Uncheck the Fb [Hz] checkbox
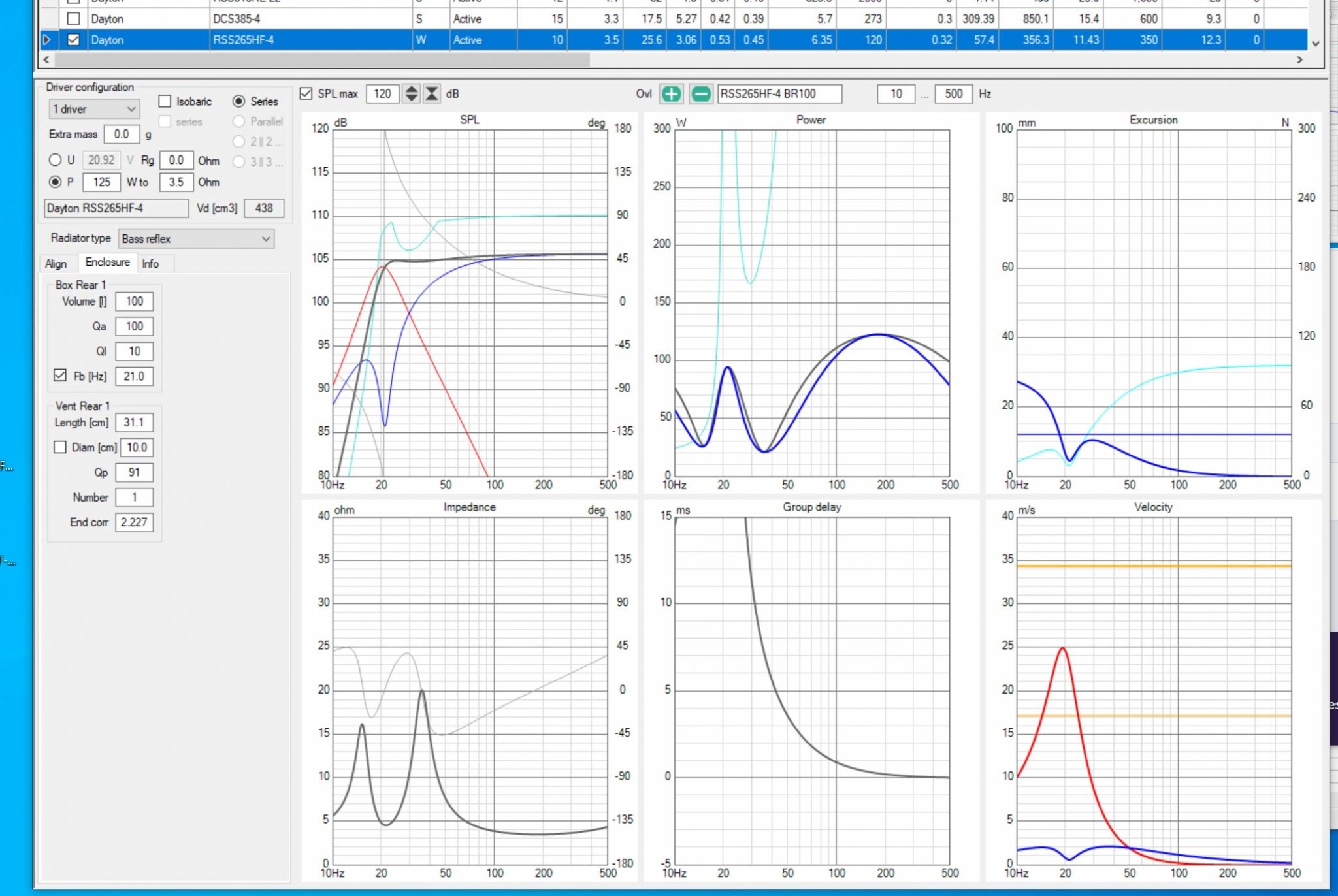The width and height of the screenshot is (1338, 896). coord(60,376)
